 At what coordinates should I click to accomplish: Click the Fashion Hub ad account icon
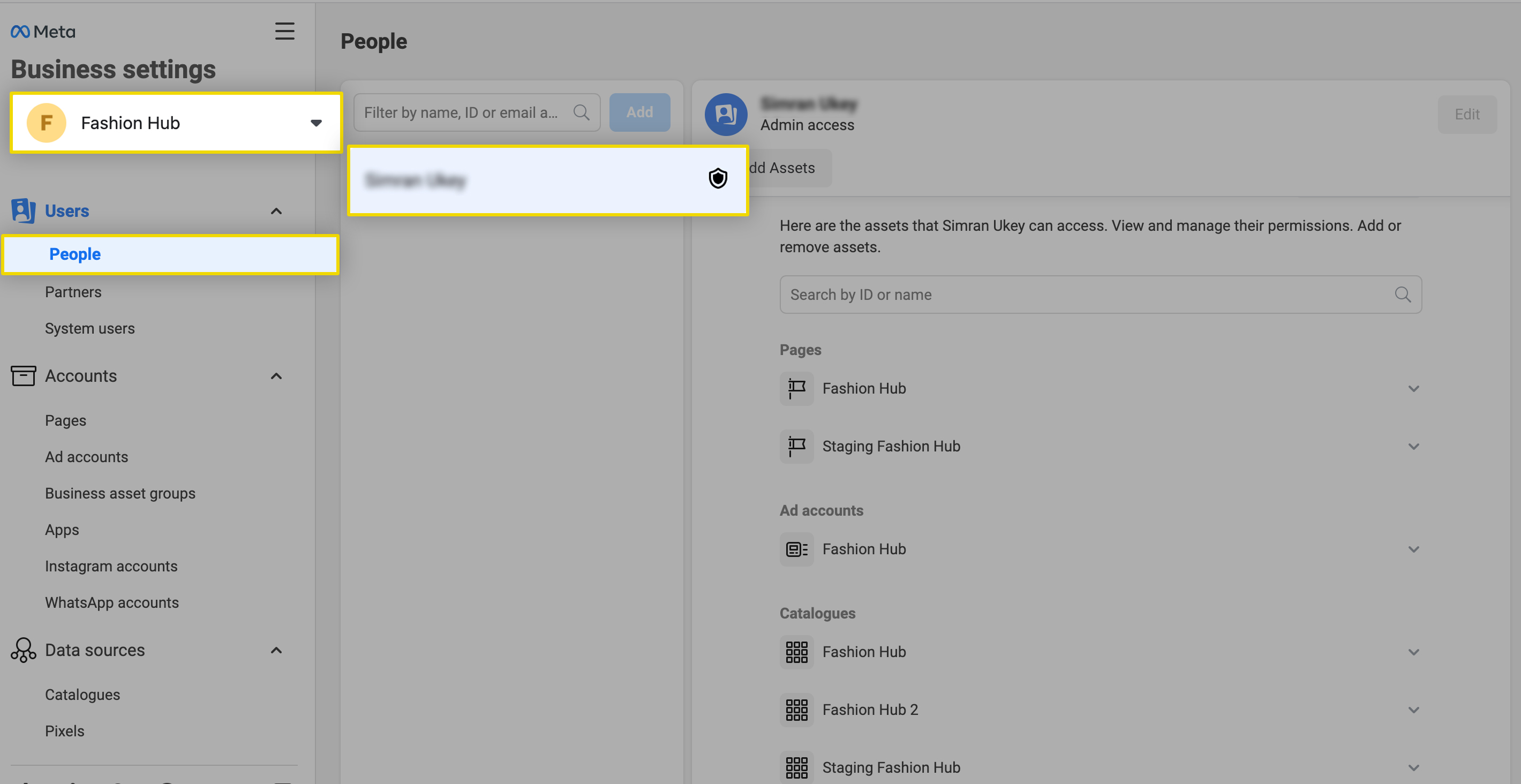coord(796,549)
